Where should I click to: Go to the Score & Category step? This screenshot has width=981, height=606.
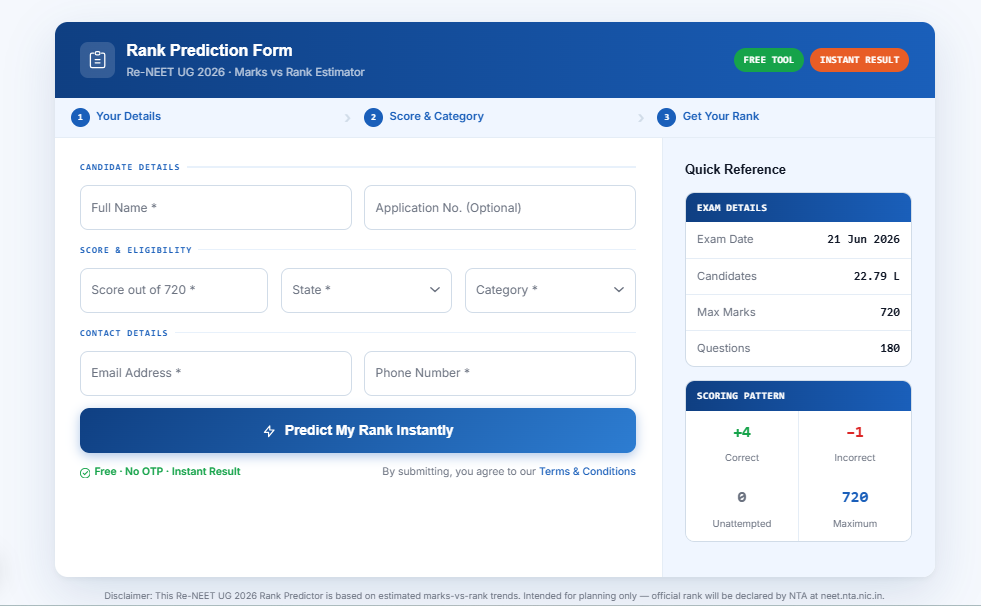436,116
